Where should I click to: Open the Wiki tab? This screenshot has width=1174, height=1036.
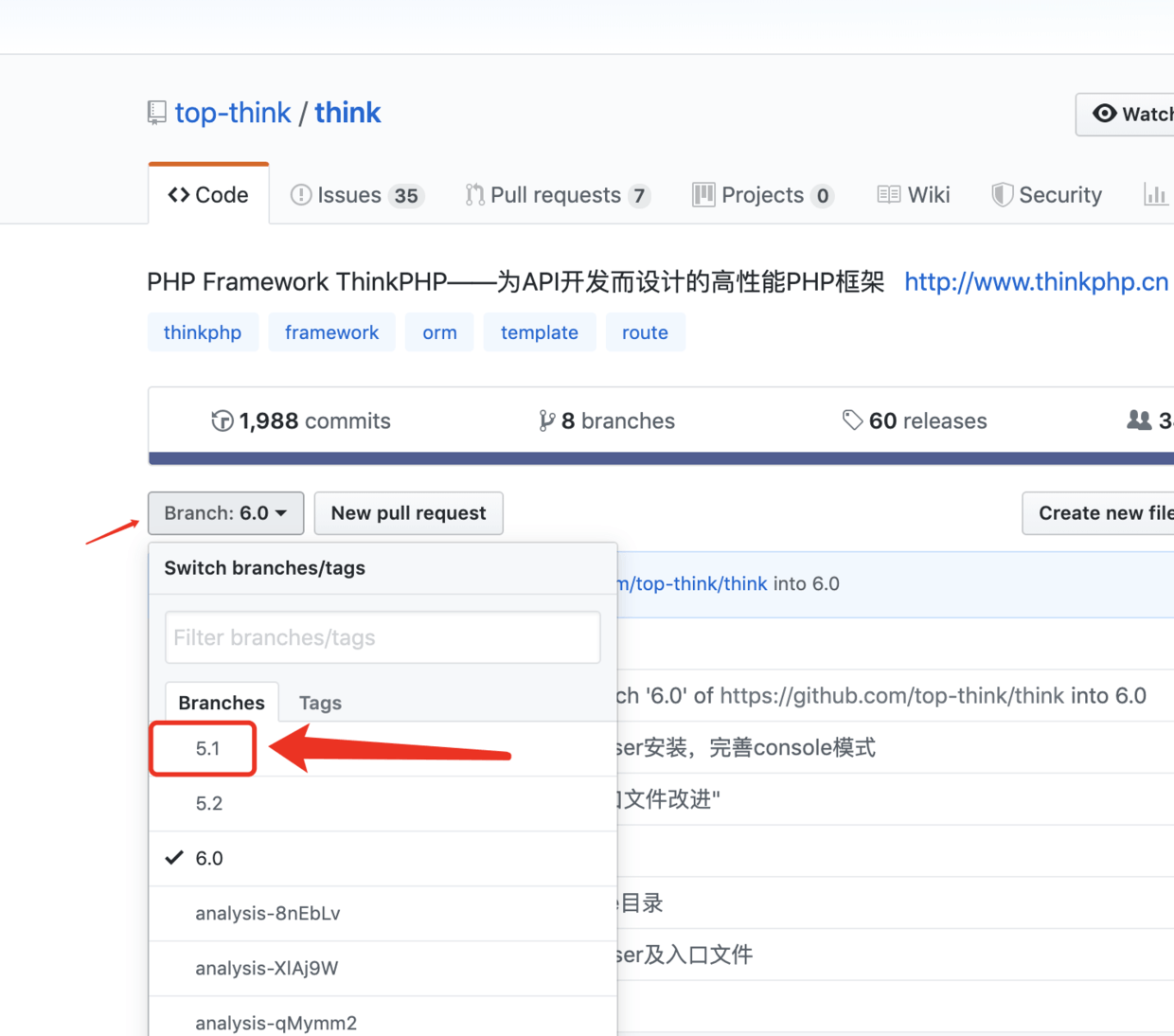coord(914,195)
